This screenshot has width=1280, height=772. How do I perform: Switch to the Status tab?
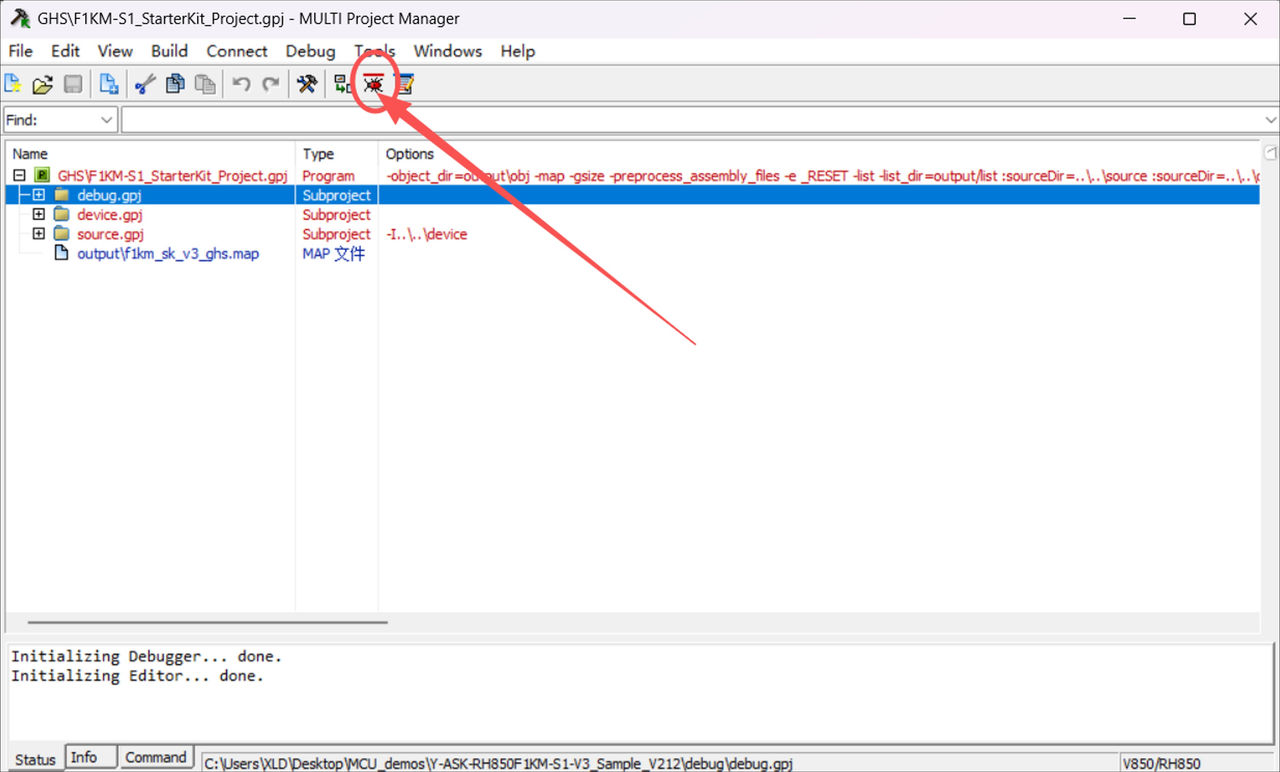35,759
